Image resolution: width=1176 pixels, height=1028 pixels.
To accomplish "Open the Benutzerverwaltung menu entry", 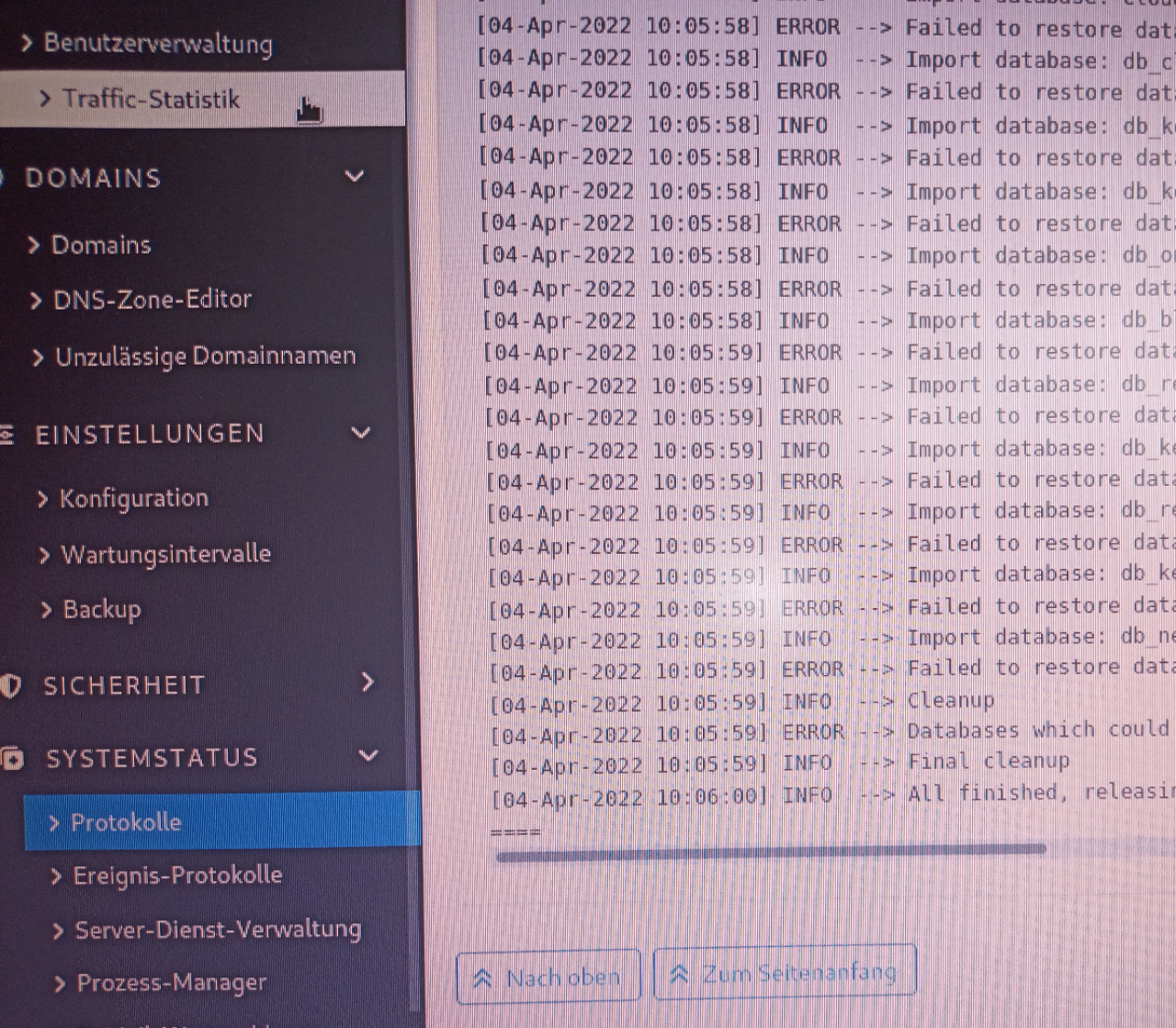I will [x=156, y=43].
